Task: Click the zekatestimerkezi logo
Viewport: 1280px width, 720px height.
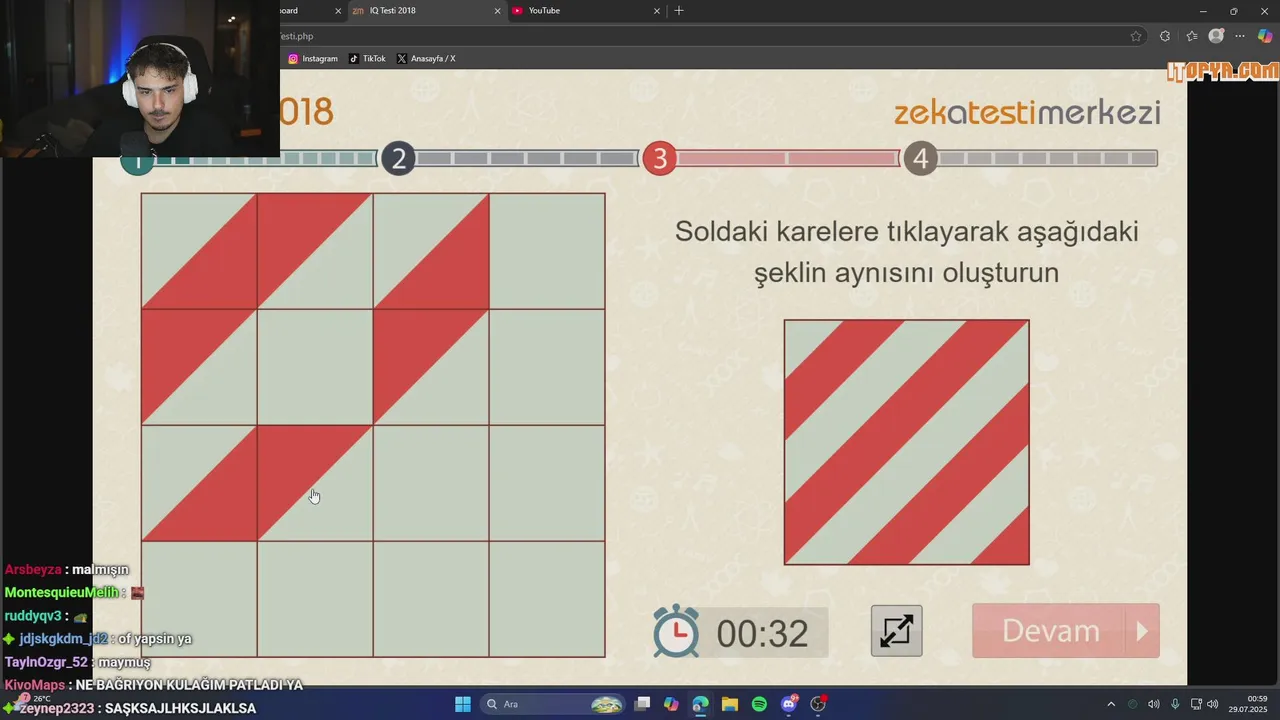Action: (x=1027, y=112)
